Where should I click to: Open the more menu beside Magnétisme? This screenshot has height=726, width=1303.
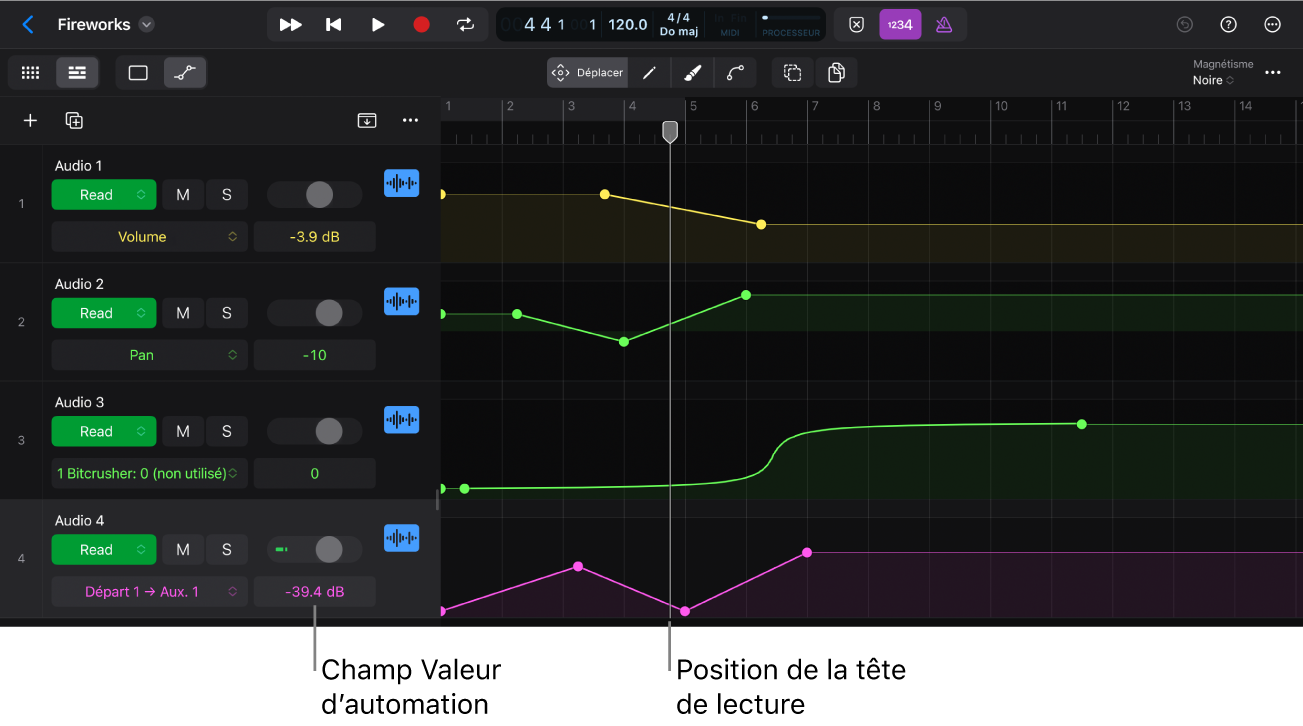point(1273,73)
